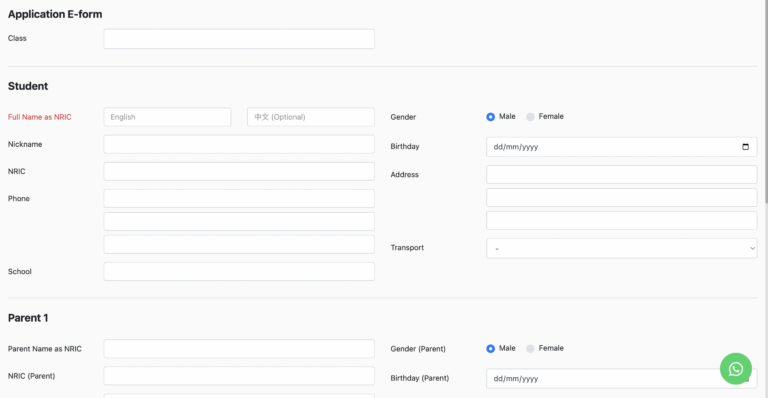Click the English full name field
The width and height of the screenshot is (768, 398).
click(x=167, y=117)
